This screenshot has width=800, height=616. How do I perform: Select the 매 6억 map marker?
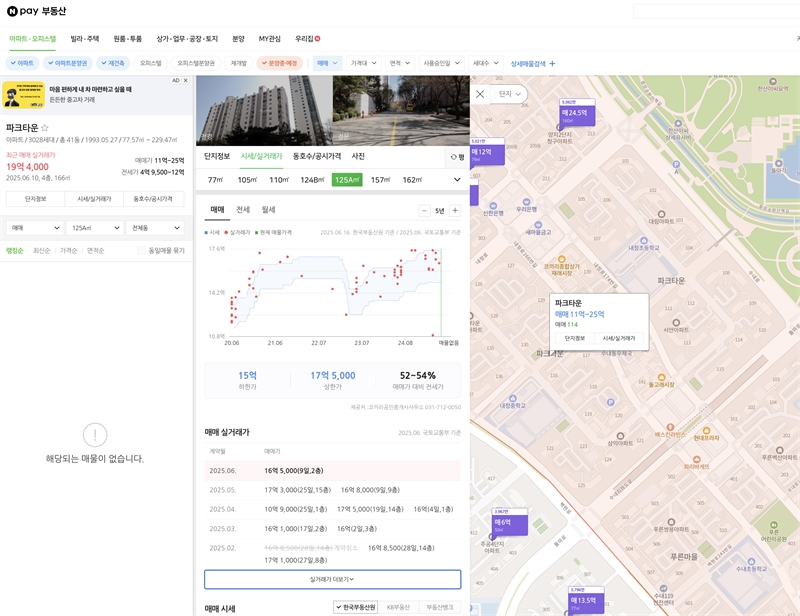pyautogui.click(x=502, y=523)
